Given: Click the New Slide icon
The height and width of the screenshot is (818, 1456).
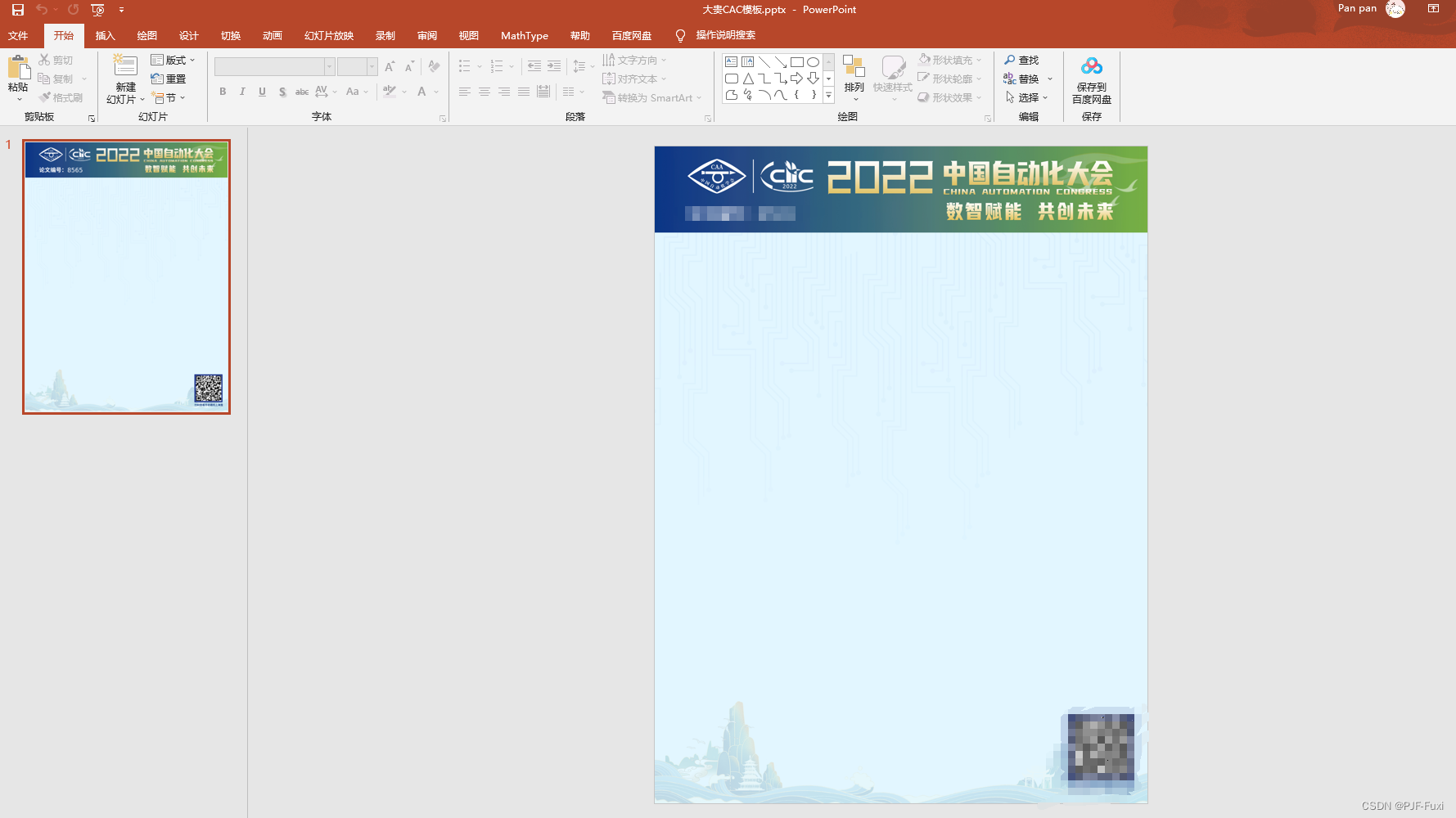Looking at the screenshot, I should (124, 66).
